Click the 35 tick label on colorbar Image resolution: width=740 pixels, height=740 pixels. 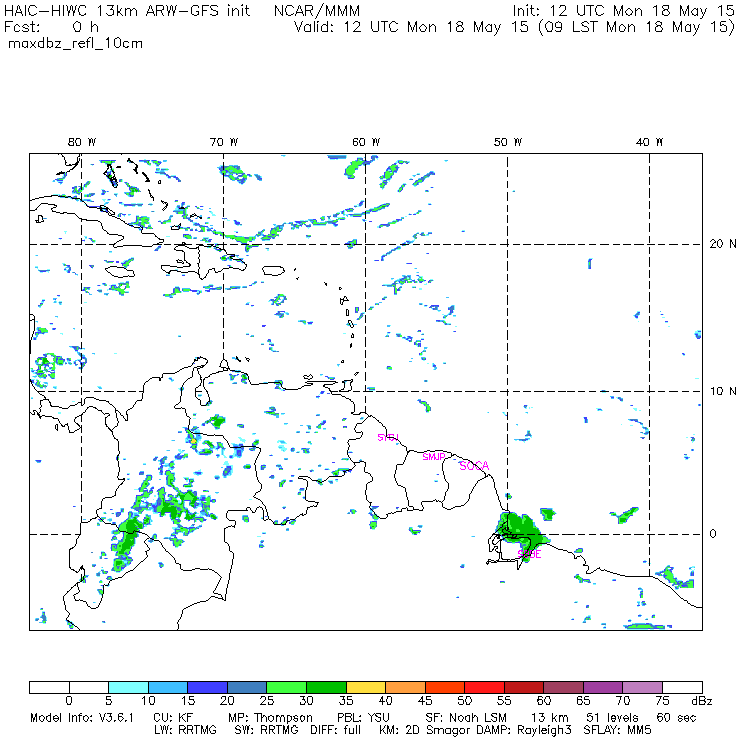[346, 701]
